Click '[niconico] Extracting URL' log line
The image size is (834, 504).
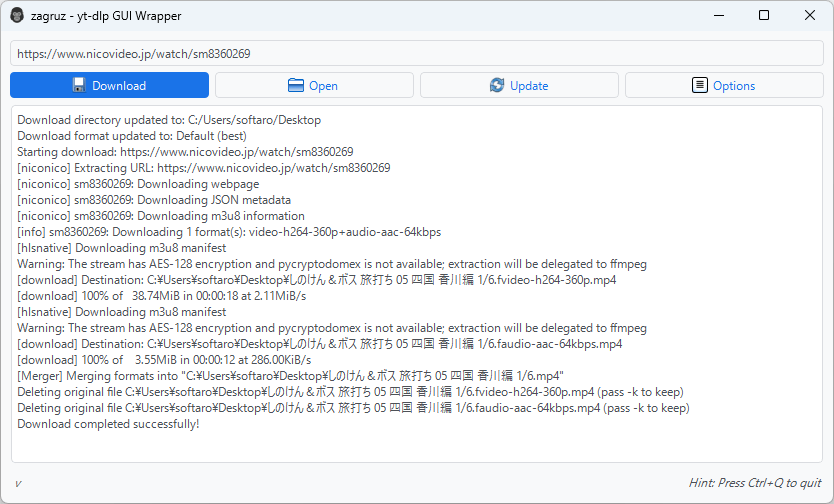pos(204,168)
